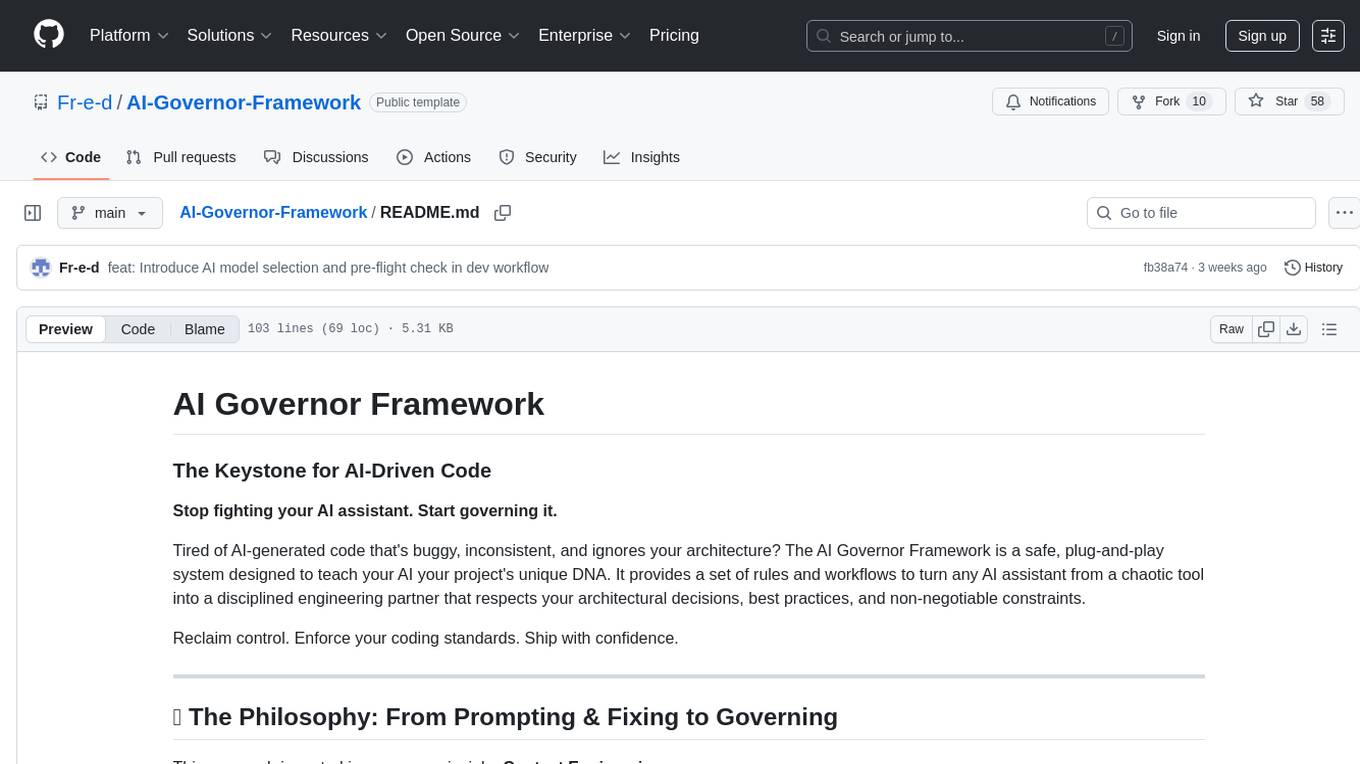Viewport: 1360px width, 764px height.
Task: Open the latest commit message link
Action: click(x=328, y=268)
